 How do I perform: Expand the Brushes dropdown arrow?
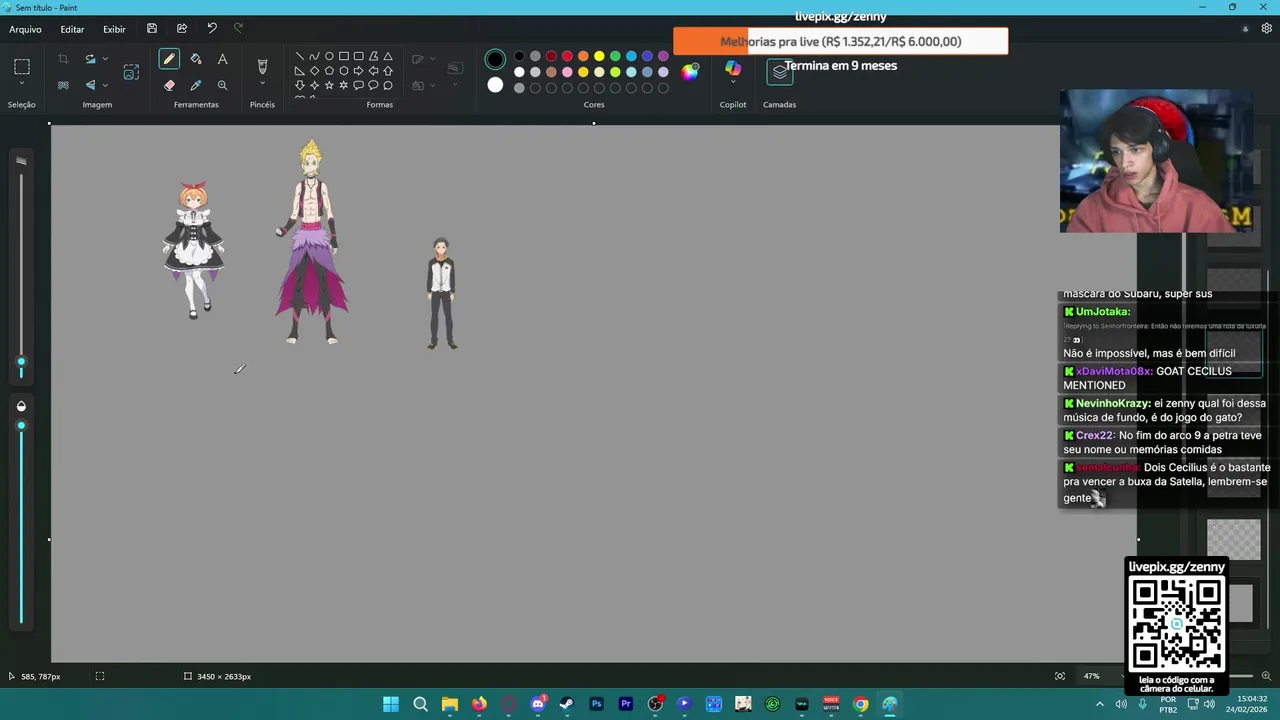(262, 85)
